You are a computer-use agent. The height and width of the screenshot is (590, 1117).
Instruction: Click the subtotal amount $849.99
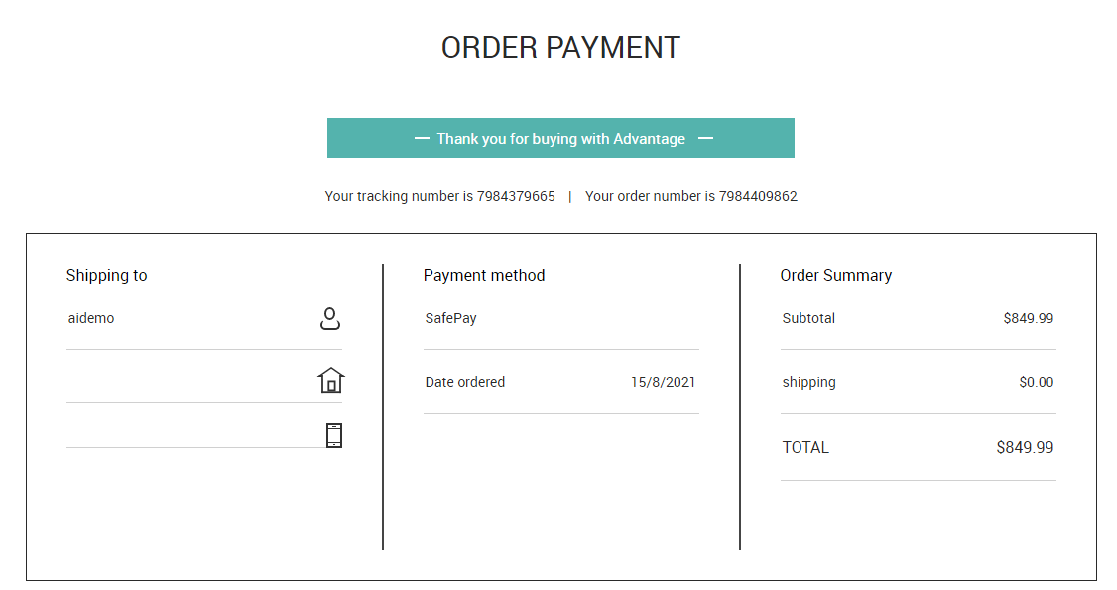(x=1028, y=319)
